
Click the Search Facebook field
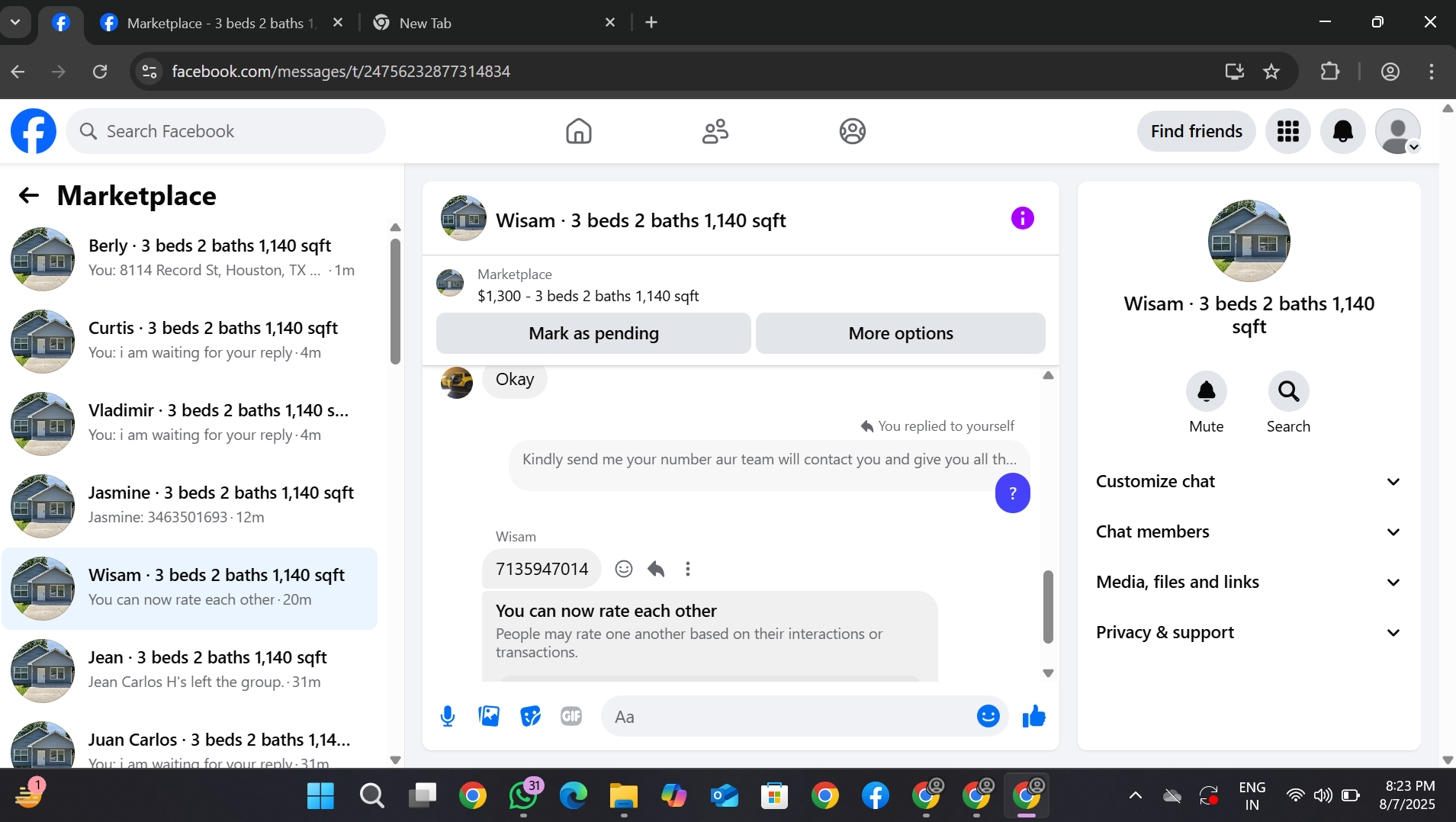click(226, 131)
